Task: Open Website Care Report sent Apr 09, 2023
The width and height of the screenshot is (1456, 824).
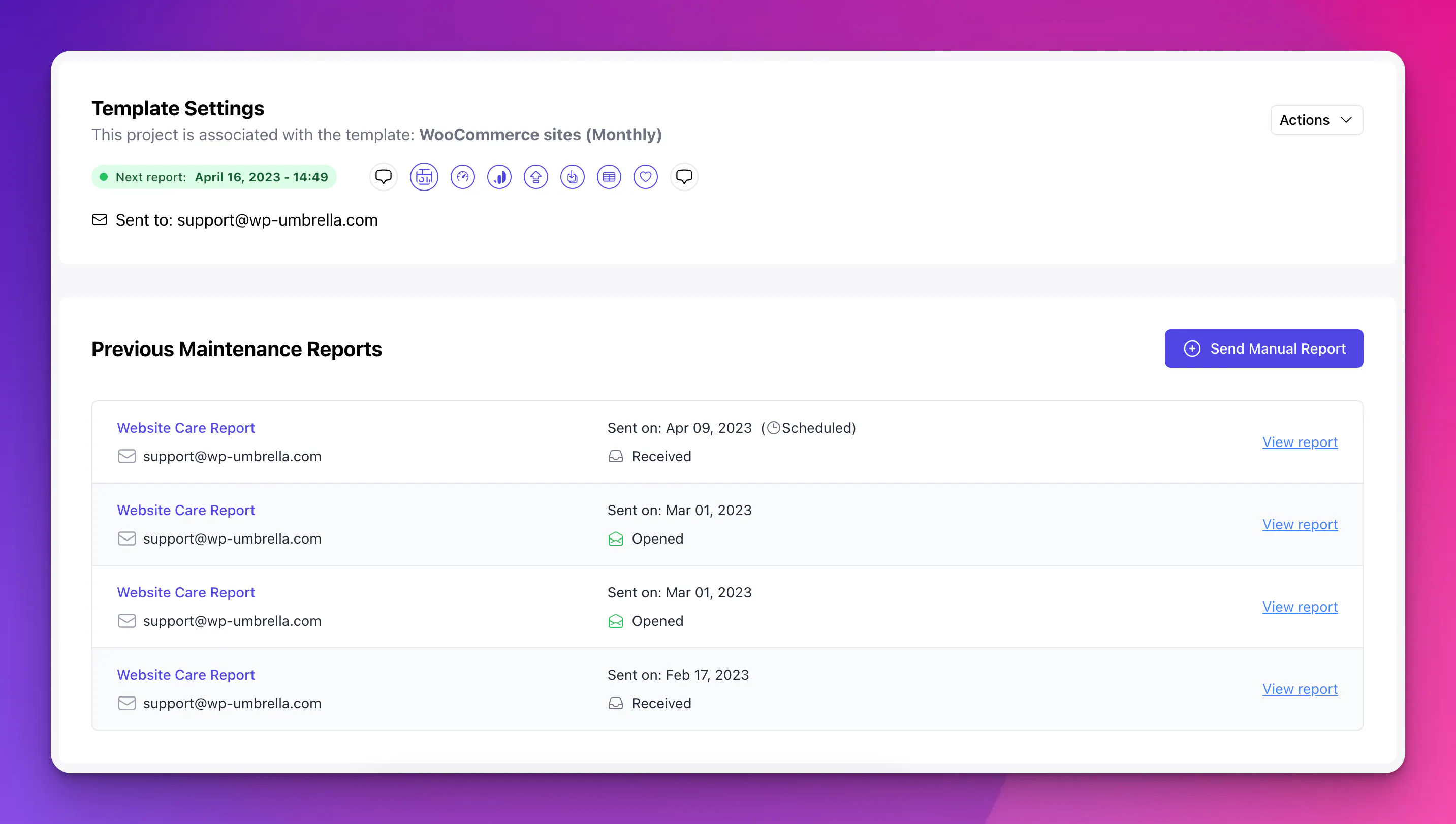Action: coord(185,428)
